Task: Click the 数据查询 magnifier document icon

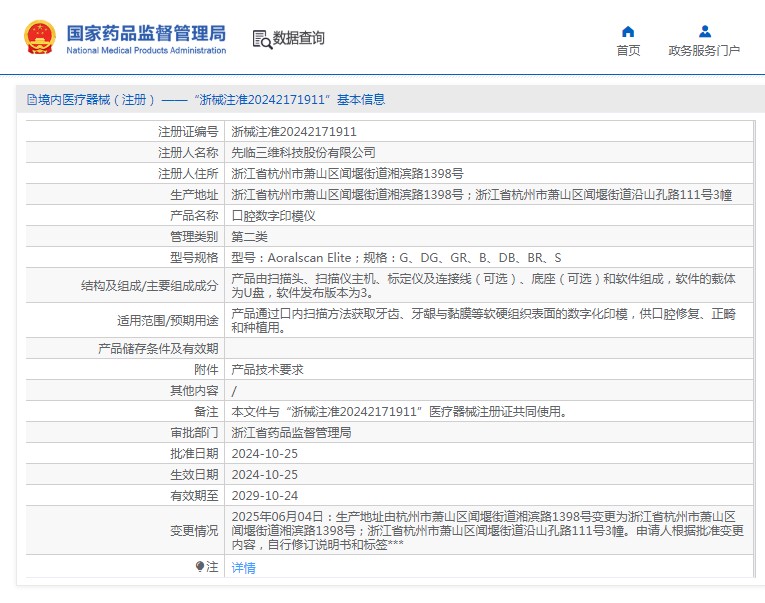Action: coord(262,39)
